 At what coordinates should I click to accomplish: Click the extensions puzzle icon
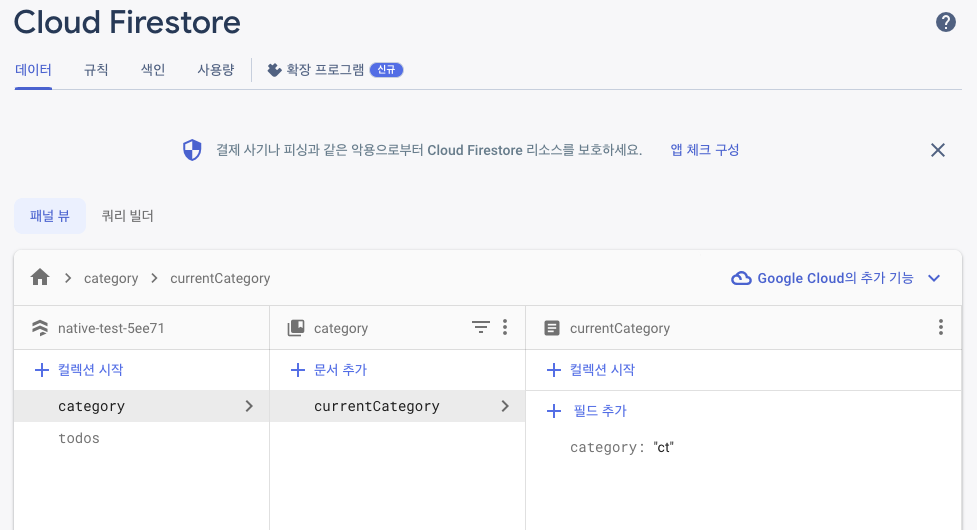click(x=274, y=70)
